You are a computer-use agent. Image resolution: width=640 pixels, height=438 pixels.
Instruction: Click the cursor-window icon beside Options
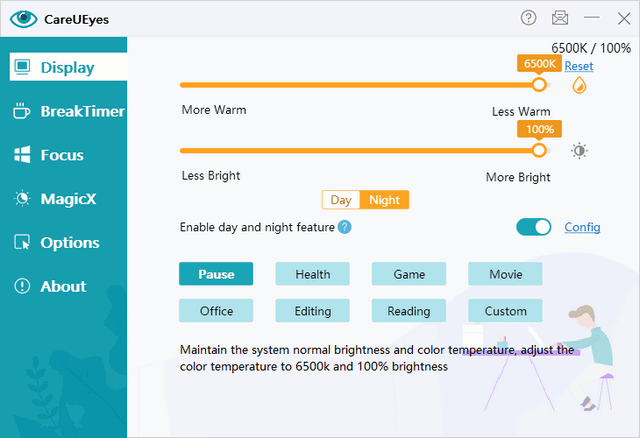[x=22, y=242]
